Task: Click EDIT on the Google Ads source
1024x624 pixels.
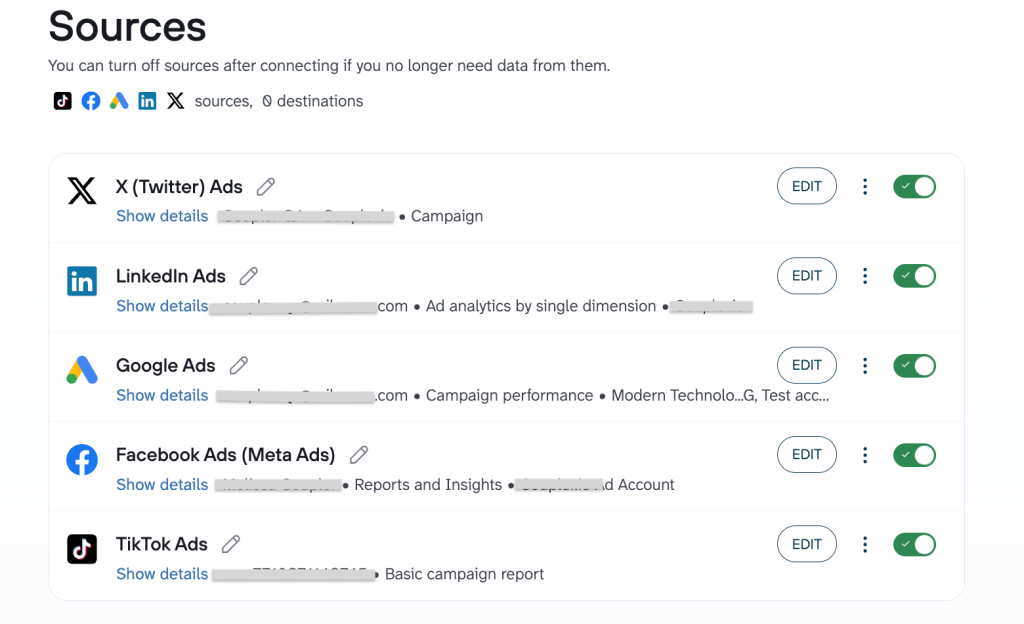Action: point(806,365)
